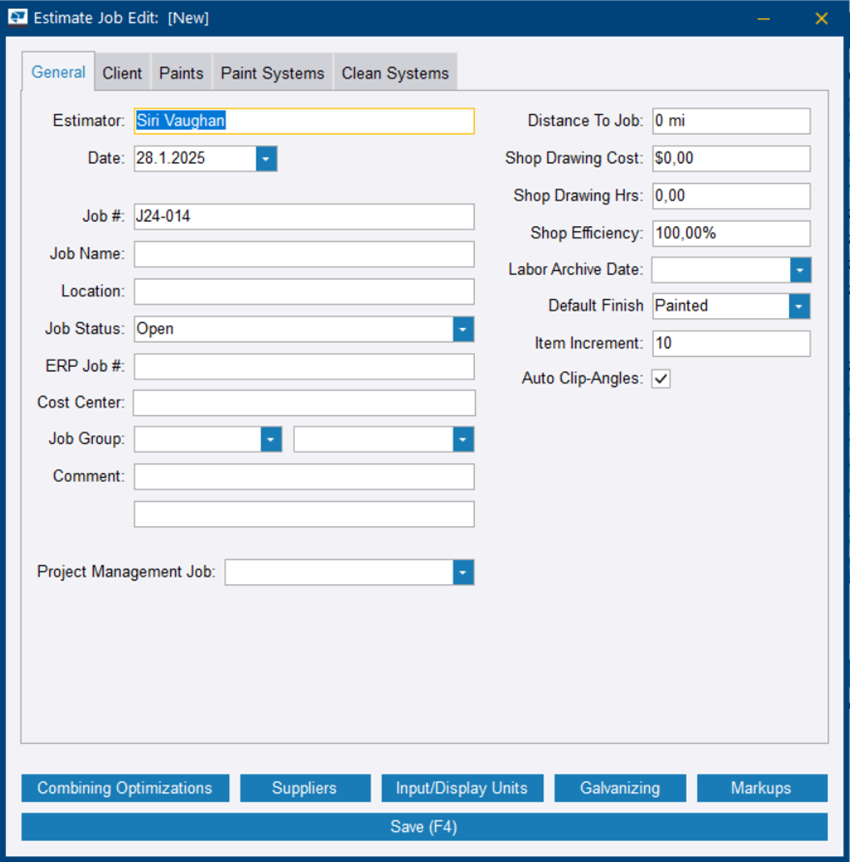The height and width of the screenshot is (862, 850).
Task: Click the Suppliers button
Action: pos(304,788)
